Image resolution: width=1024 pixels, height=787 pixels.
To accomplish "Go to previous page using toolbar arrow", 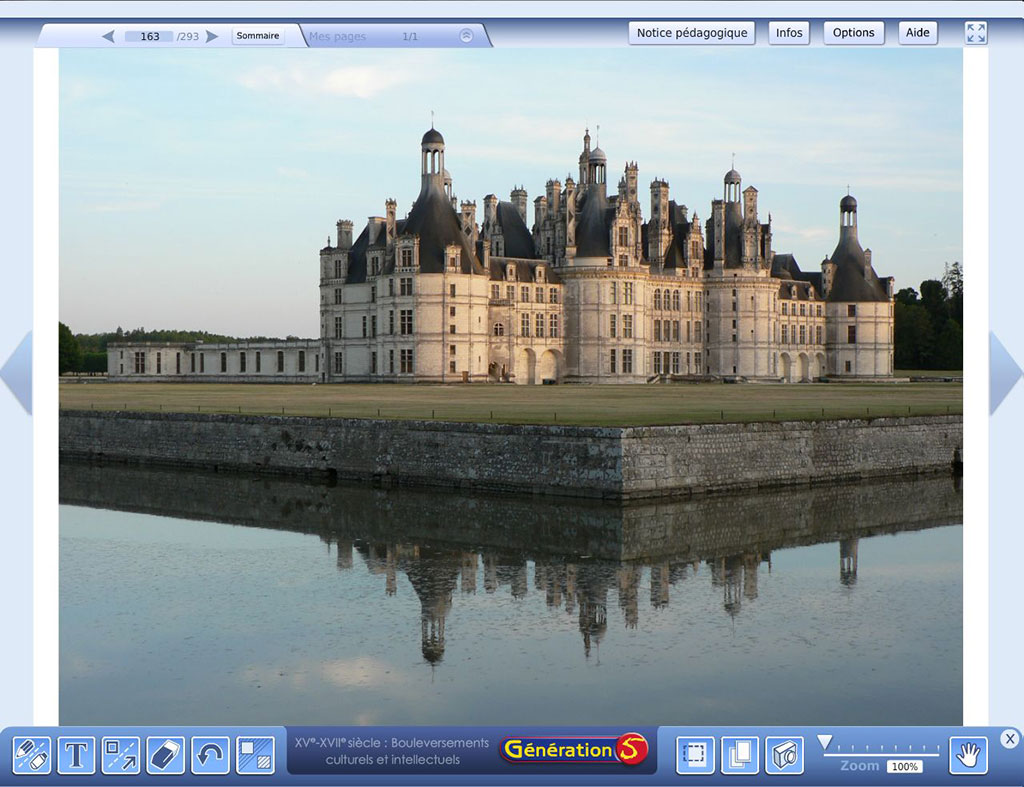I will pos(108,36).
